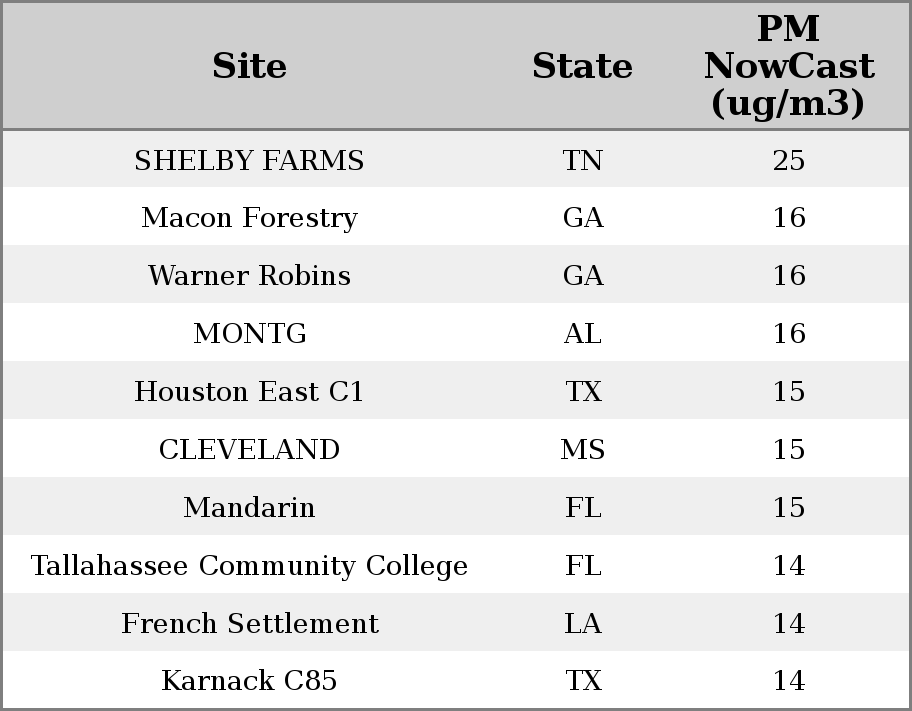Select the Karnack C85 site cell
This screenshot has height=711, width=912.
pyautogui.click(x=249, y=681)
